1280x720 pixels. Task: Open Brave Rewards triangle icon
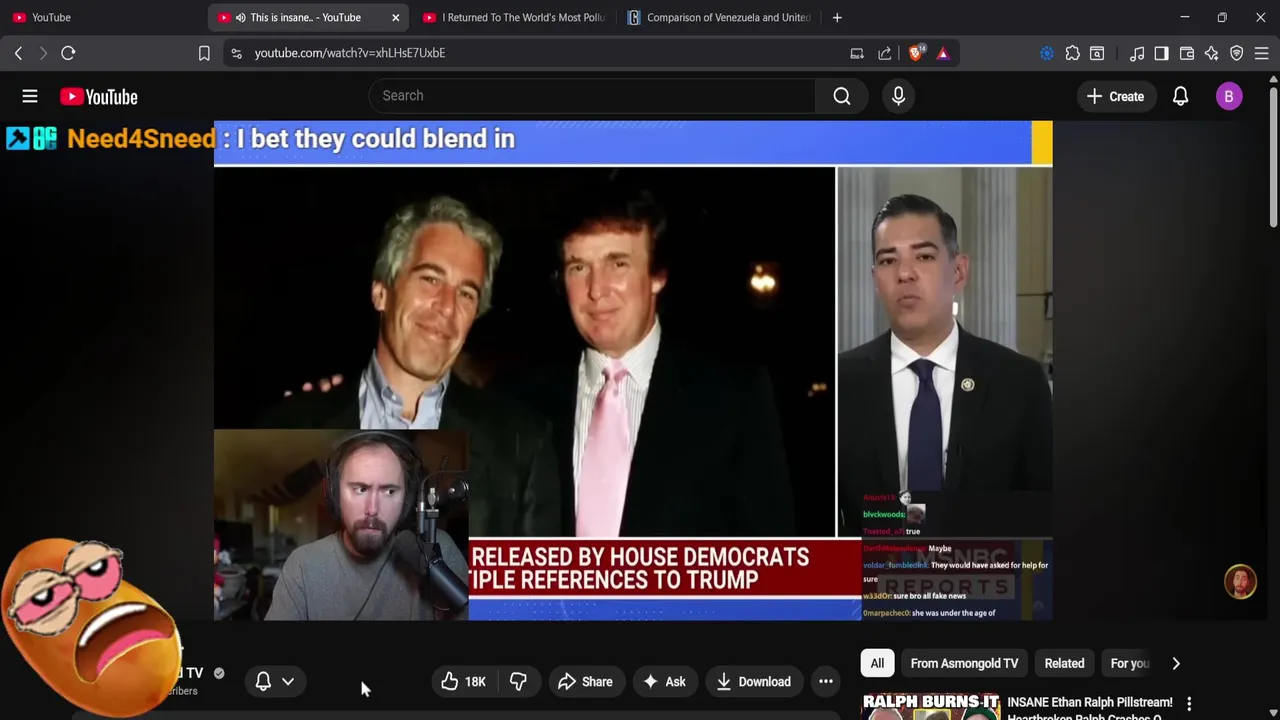click(x=943, y=53)
